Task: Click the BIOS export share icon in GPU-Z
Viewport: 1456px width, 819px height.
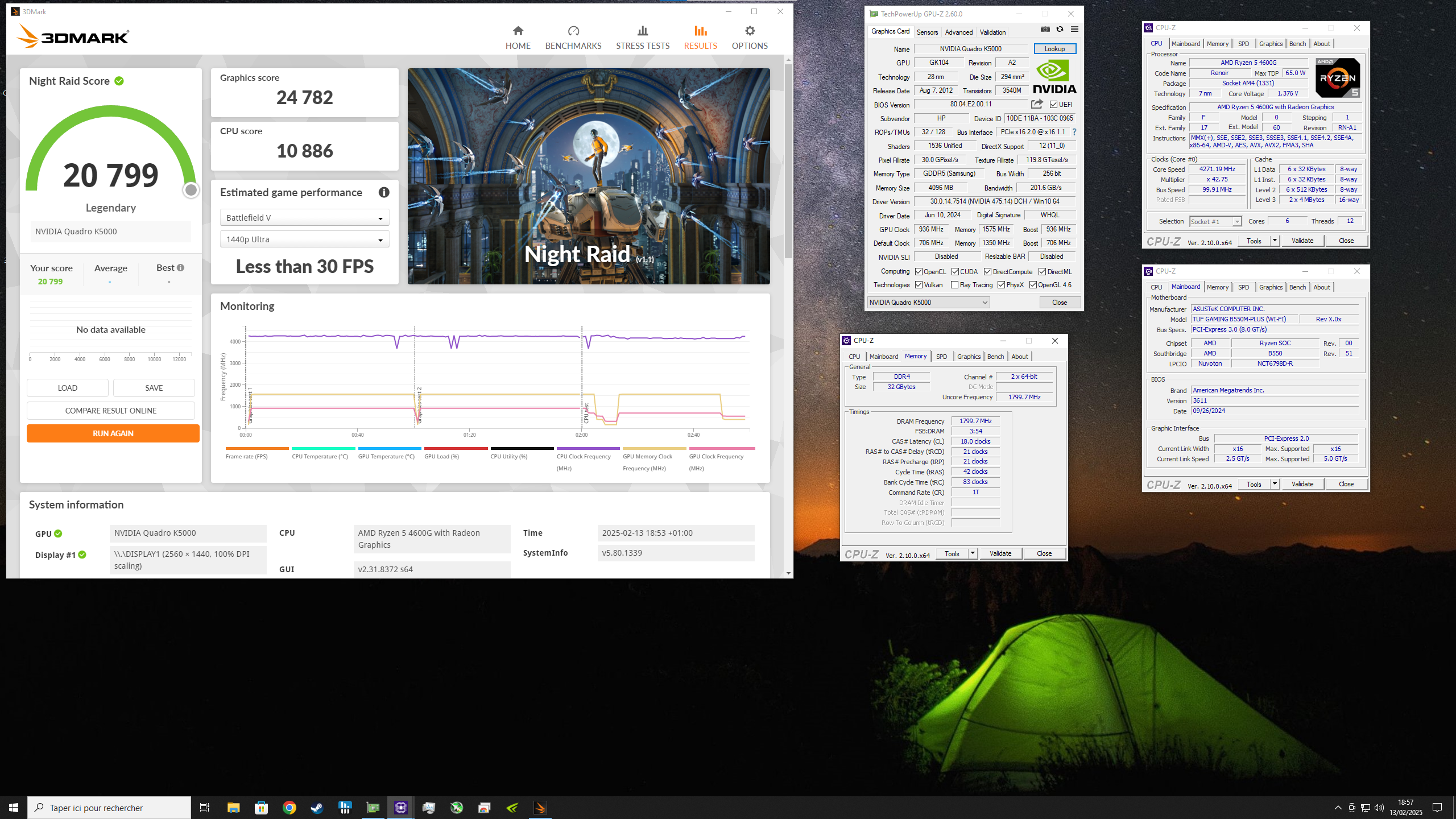Action: coord(1037,104)
